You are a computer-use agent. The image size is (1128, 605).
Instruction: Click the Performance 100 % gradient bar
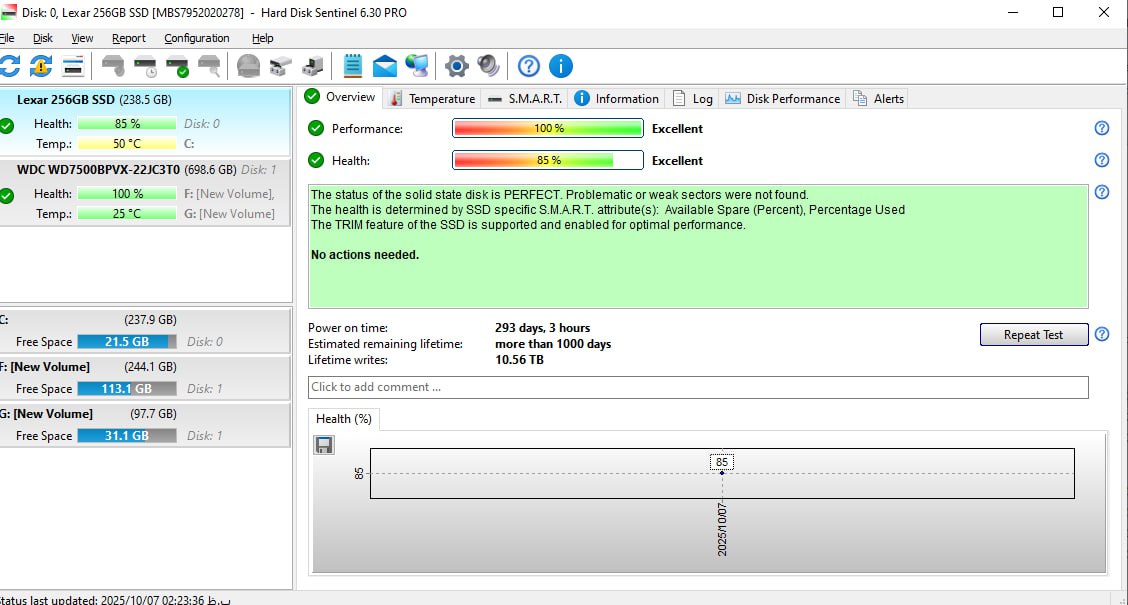[x=547, y=128]
